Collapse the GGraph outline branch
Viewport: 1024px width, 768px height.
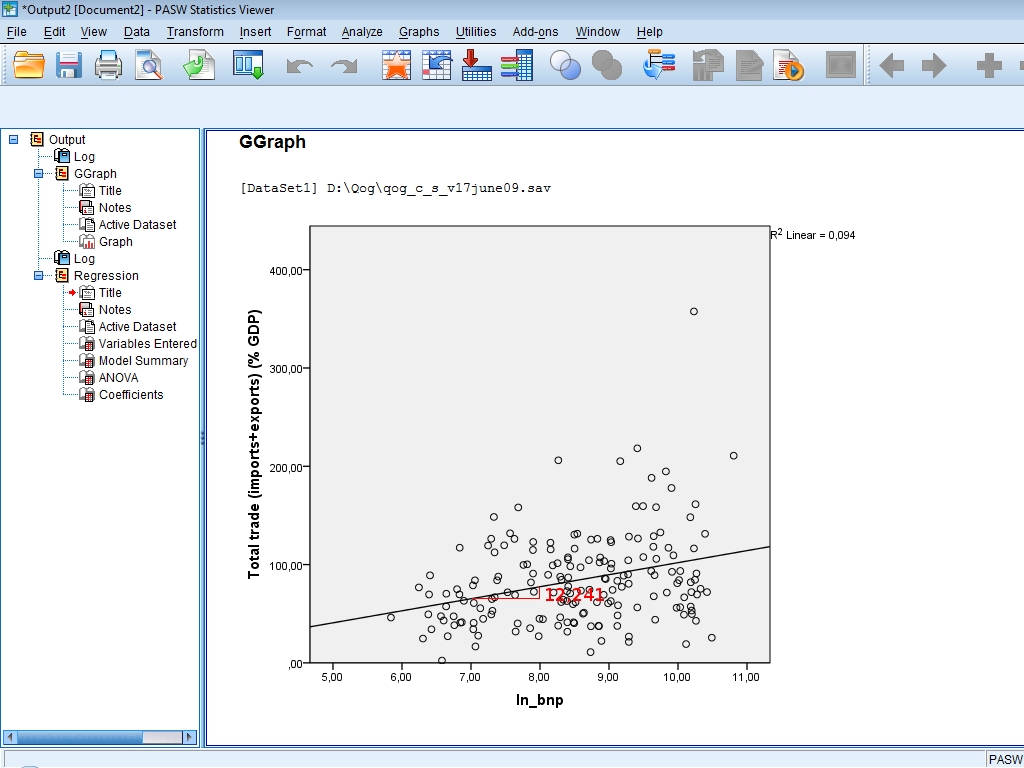pyautogui.click(x=39, y=174)
